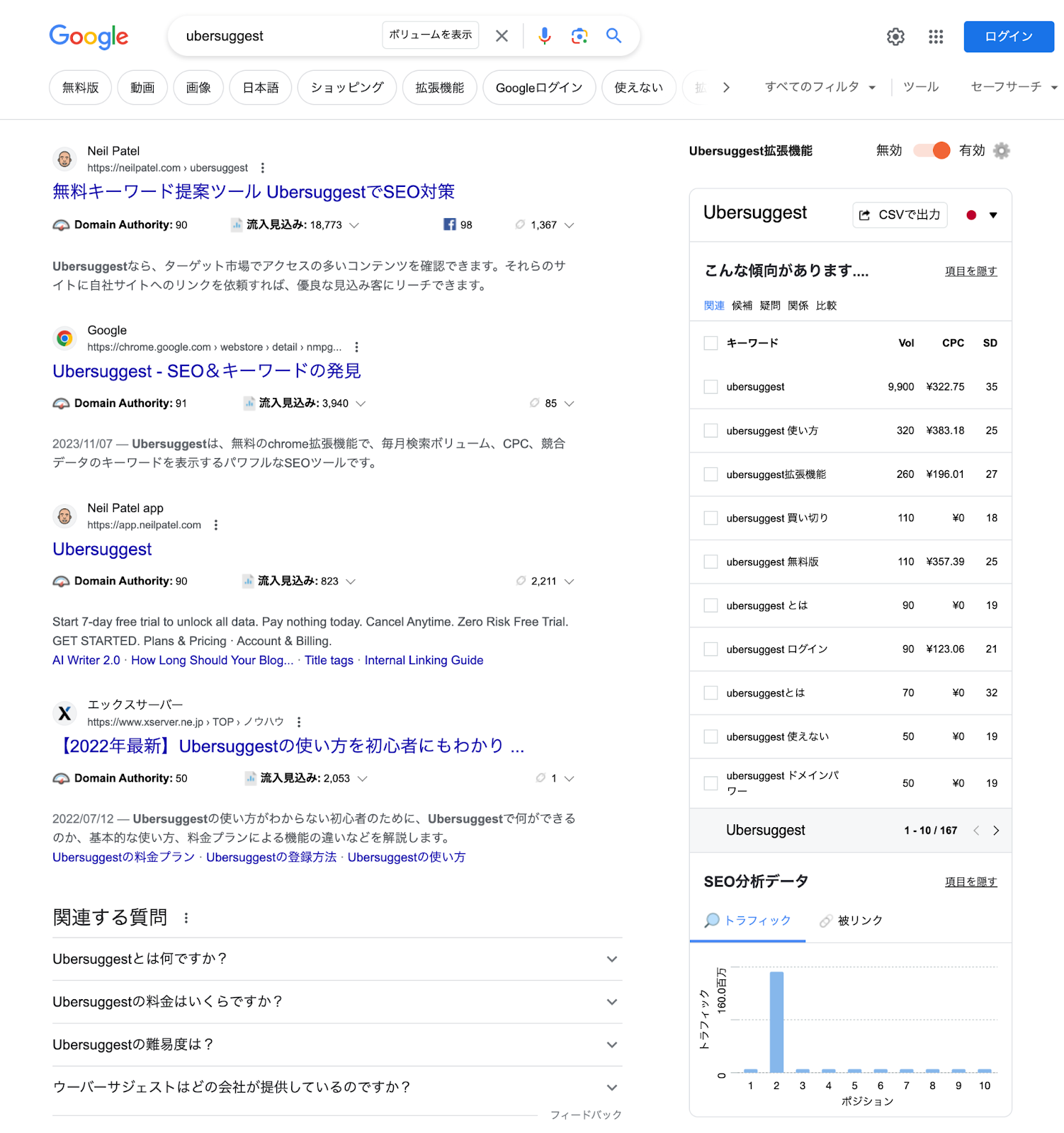Open Google settings gear icon
This screenshot has width=1064, height=1133.
tap(895, 37)
